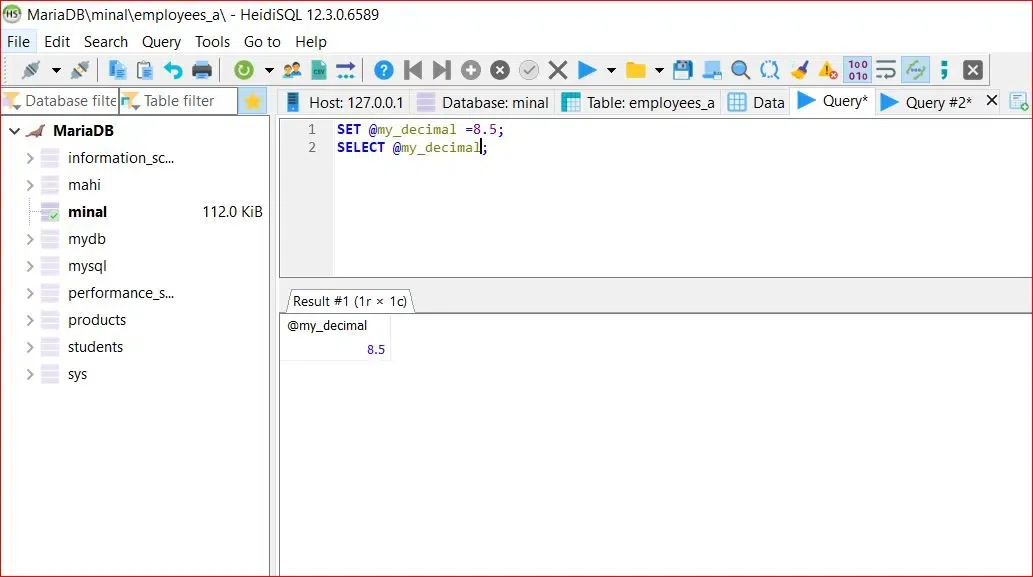Export grid rows via CSV icon
The height and width of the screenshot is (577, 1033).
point(319,70)
